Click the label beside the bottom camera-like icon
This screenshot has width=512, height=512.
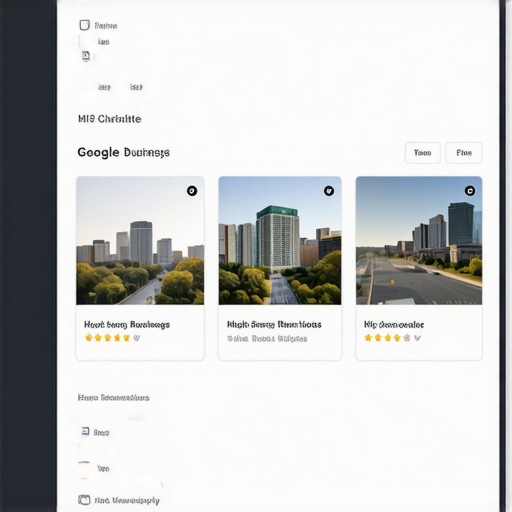click(x=127, y=500)
